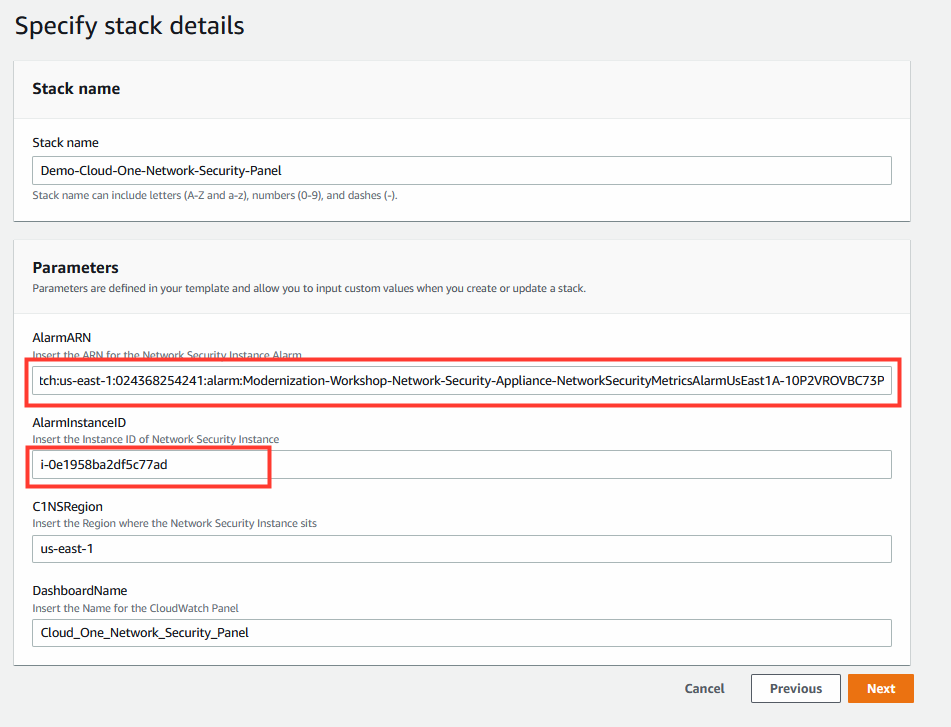951x727 pixels.
Task: Click the 'Parameters are defined in your template' description
Action: (309, 288)
